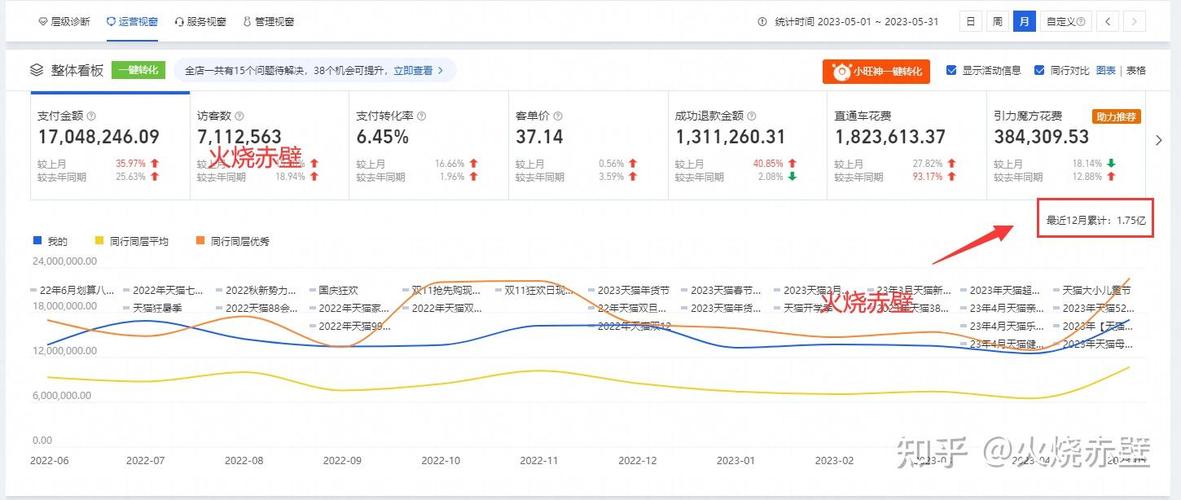Select 日 time granularity
The width and height of the screenshot is (1181, 500).
click(x=971, y=21)
